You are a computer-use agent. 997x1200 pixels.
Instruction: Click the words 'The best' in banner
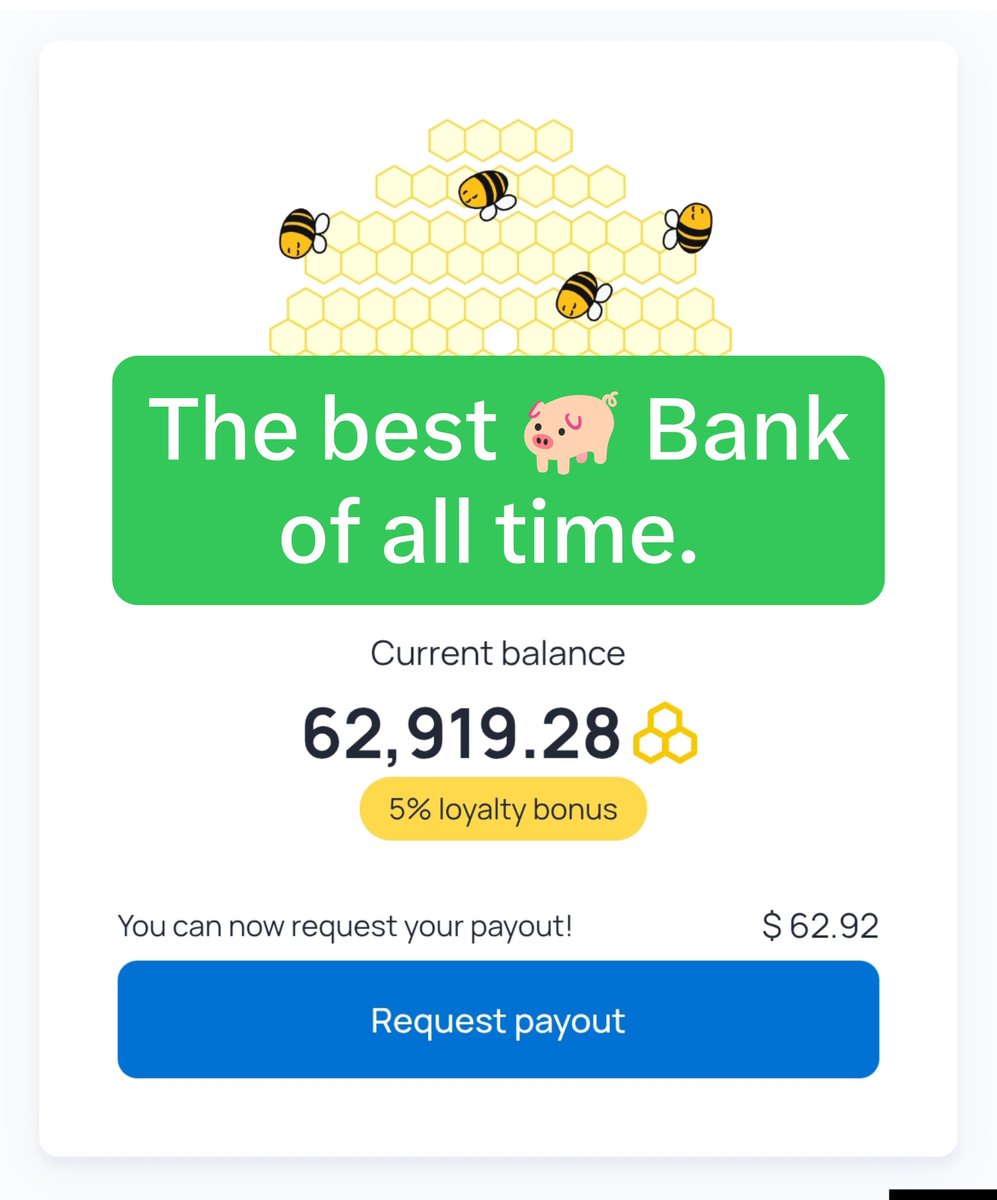pos(322,431)
